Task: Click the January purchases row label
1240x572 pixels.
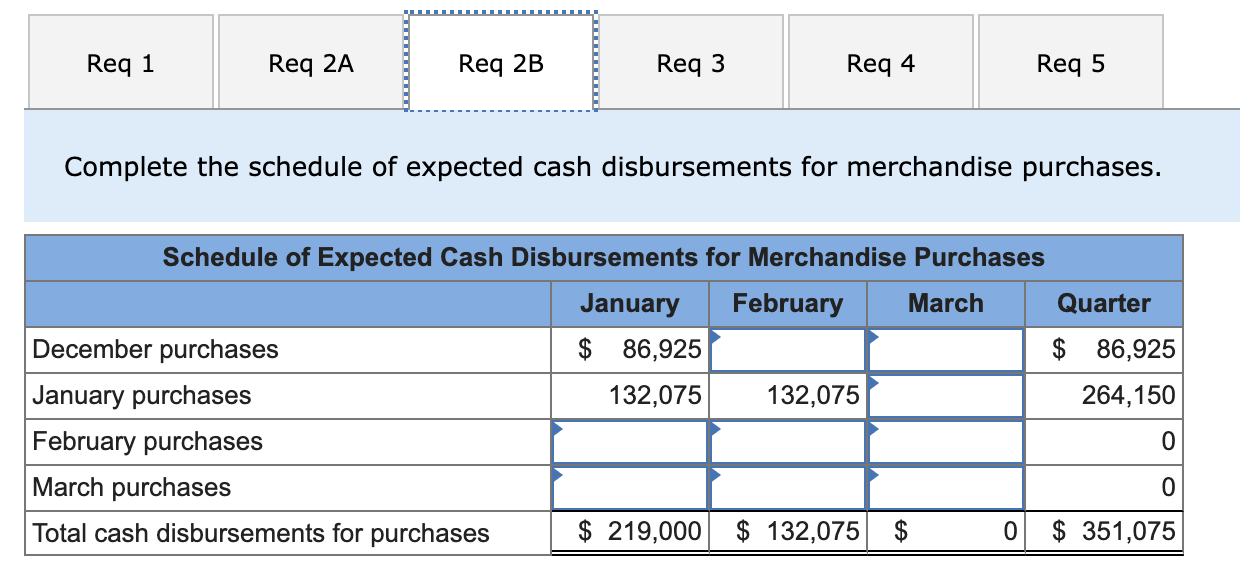Action: [142, 396]
